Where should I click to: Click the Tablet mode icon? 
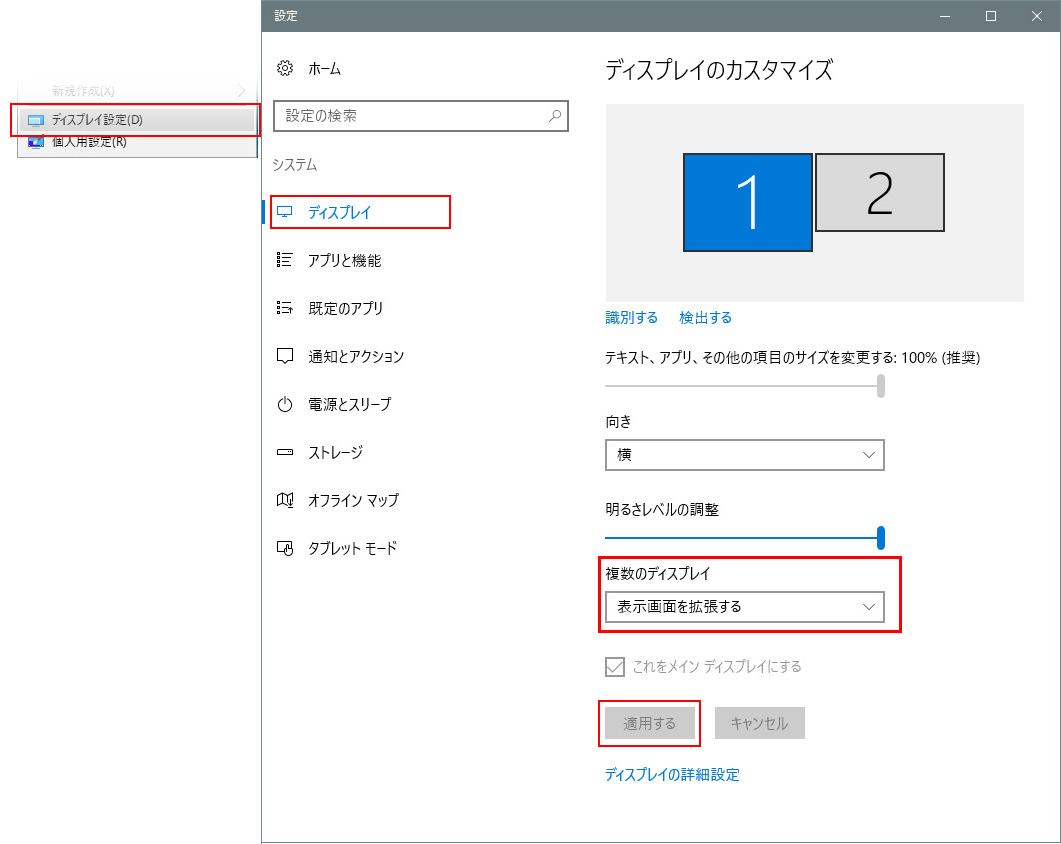tap(285, 548)
